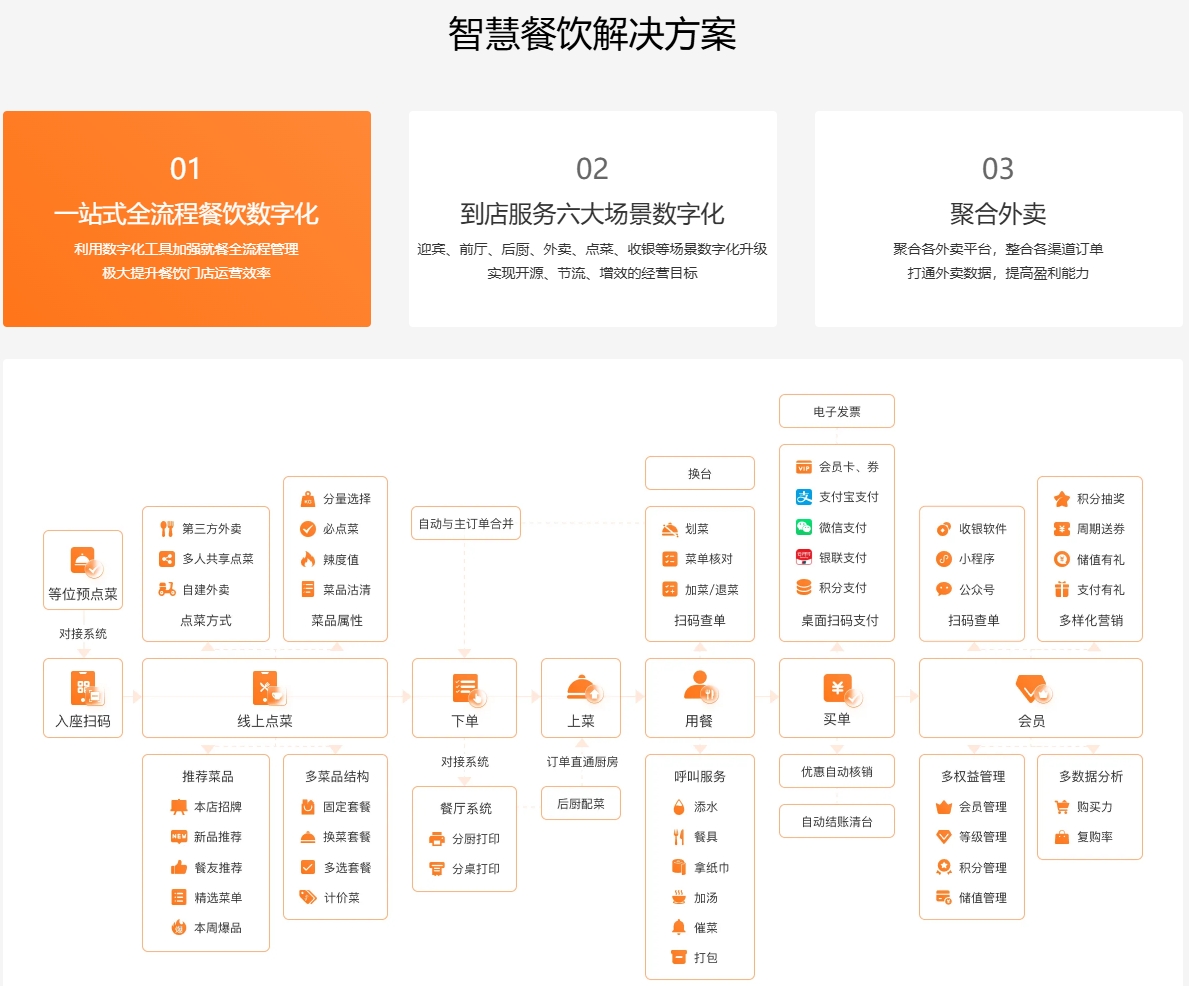Viewport: 1189px width, 986px height.
Task: Click the 下单 order list icon
Action: pyautogui.click(x=466, y=688)
